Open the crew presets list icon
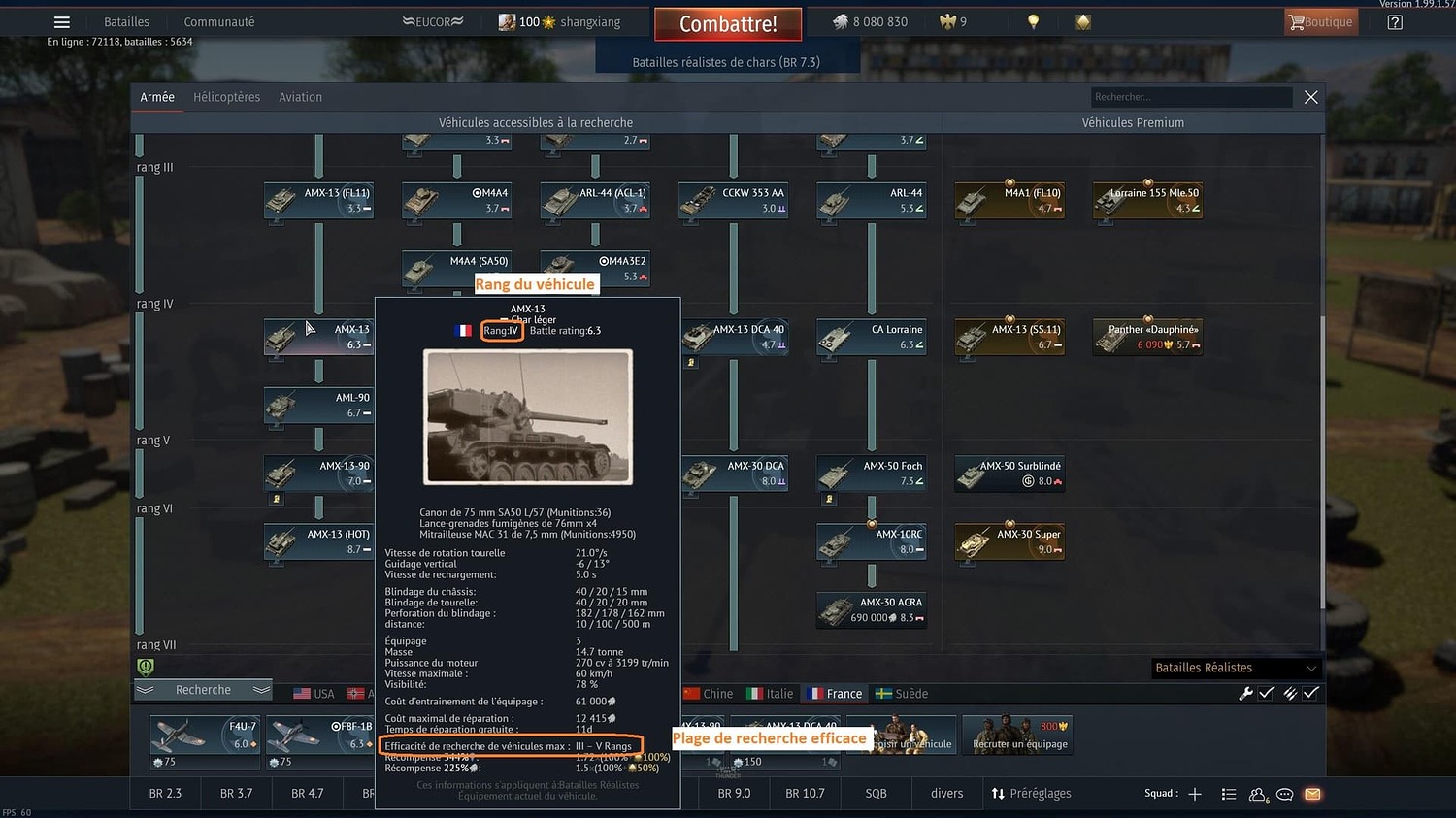The height and width of the screenshot is (818, 1456). (x=1229, y=794)
